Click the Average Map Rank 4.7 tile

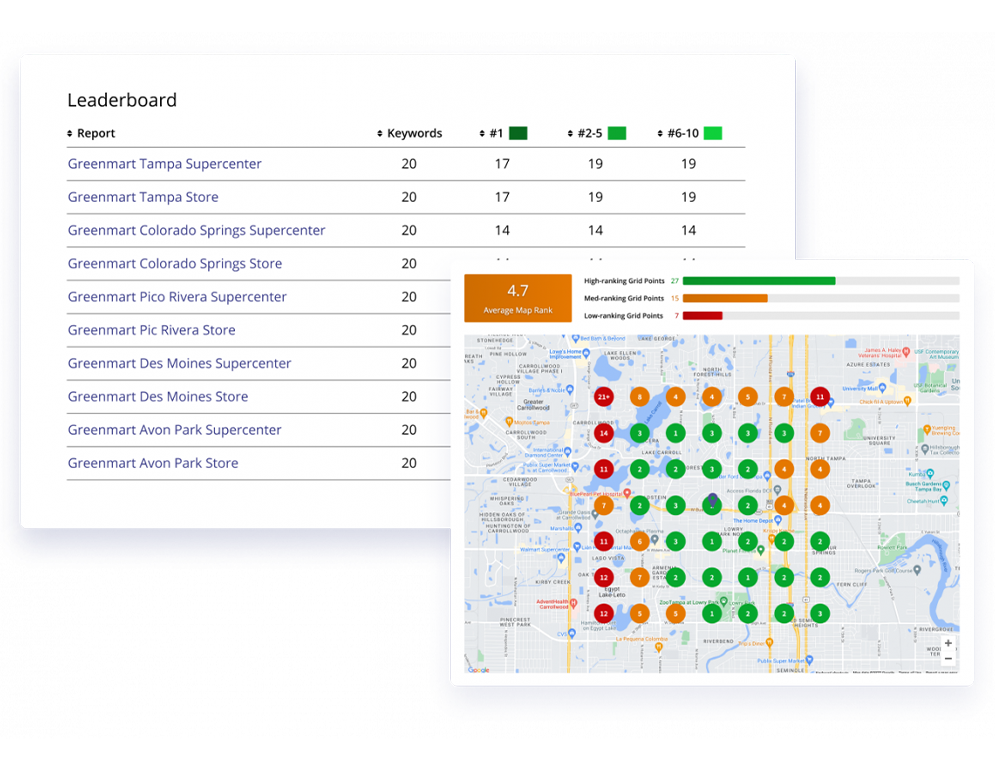point(517,297)
